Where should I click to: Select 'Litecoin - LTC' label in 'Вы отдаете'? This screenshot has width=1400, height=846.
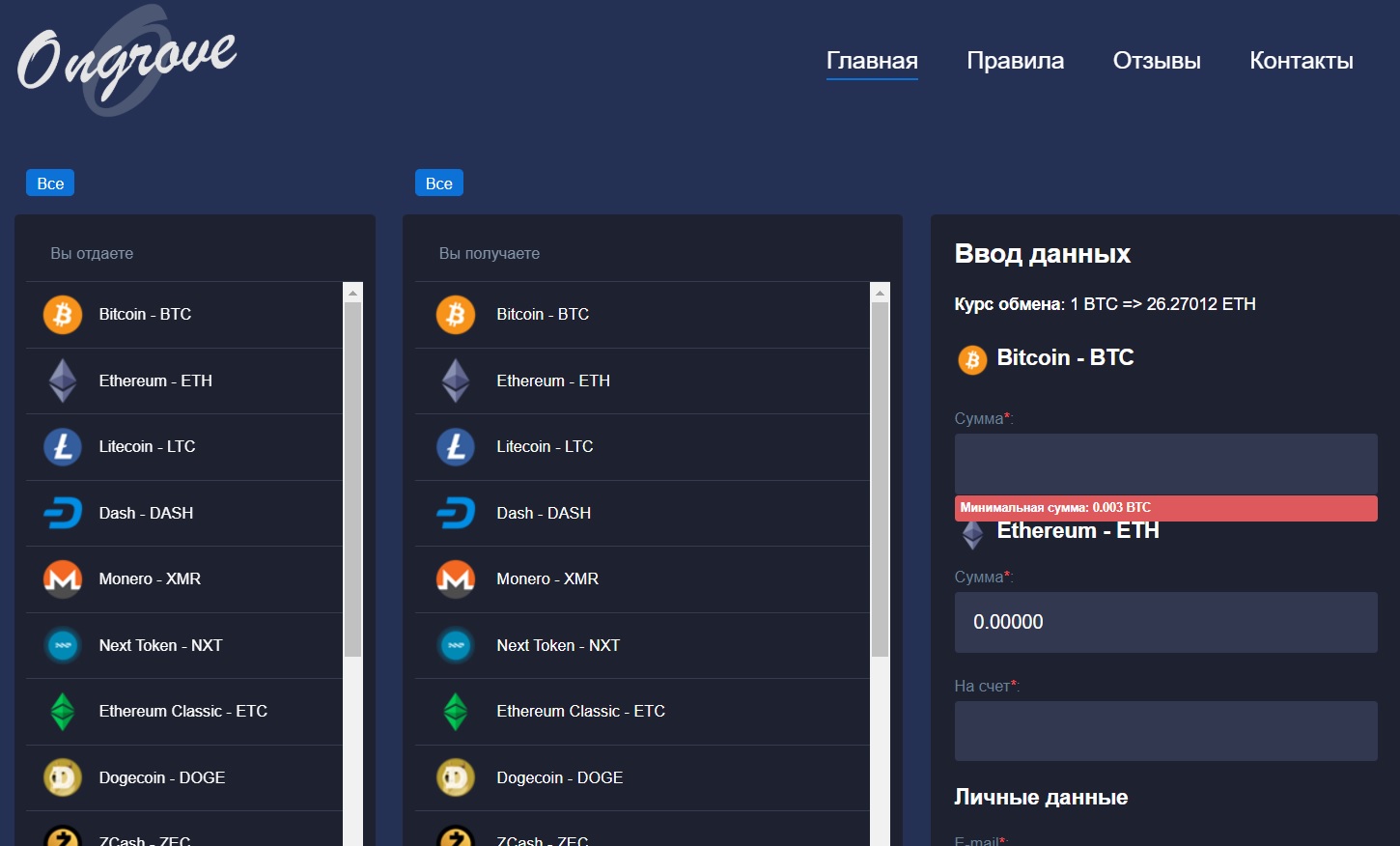(x=147, y=447)
